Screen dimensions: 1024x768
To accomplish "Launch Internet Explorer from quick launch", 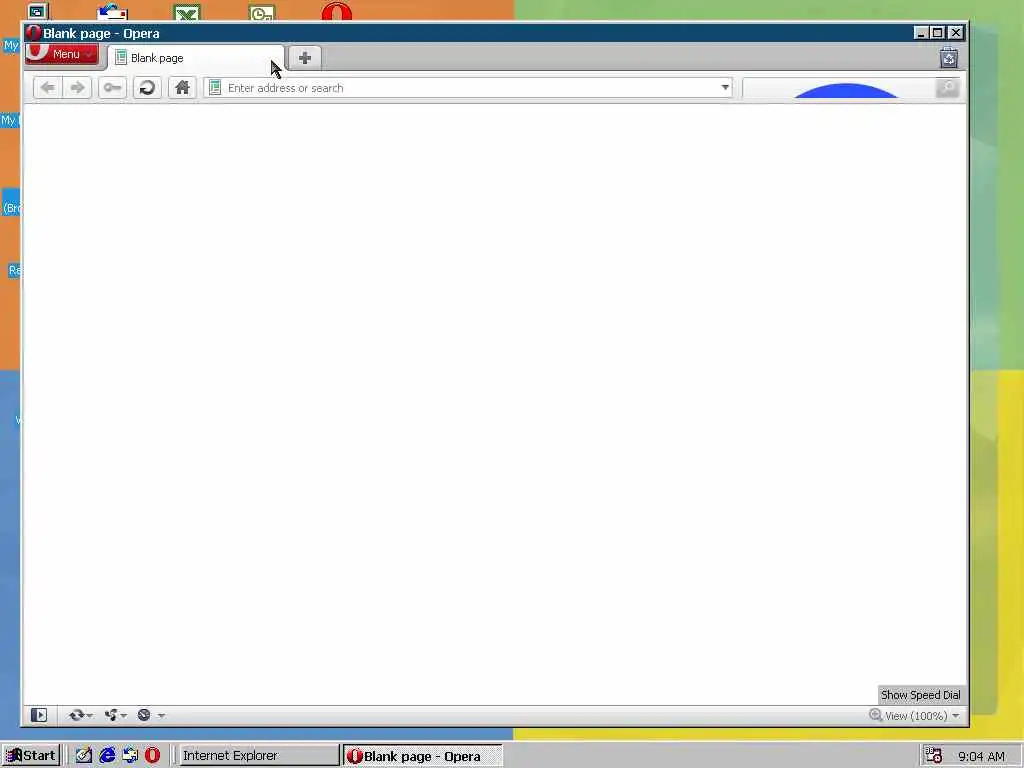I will (107, 755).
